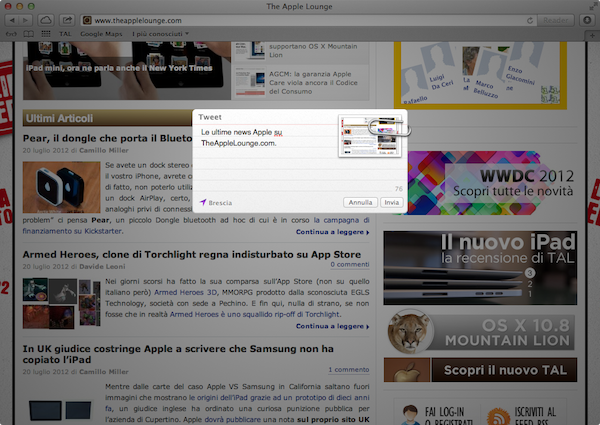Image resolution: width=600 pixels, height=425 pixels.
Task: Follow the 'dovrà pubblicare' link
Action: coord(232,419)
